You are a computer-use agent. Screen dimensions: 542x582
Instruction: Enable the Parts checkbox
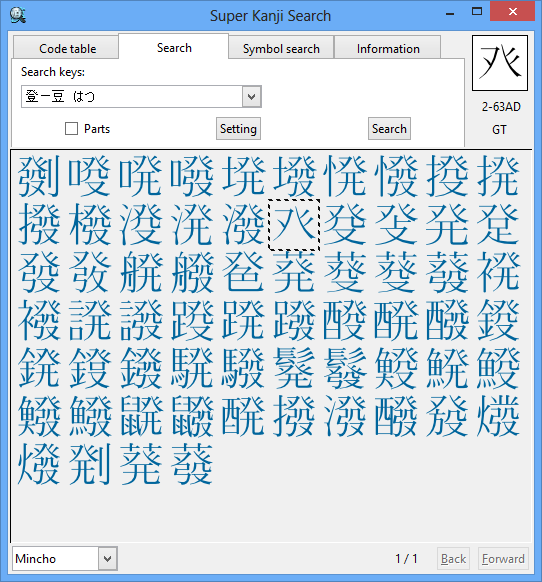click(71, 129)
